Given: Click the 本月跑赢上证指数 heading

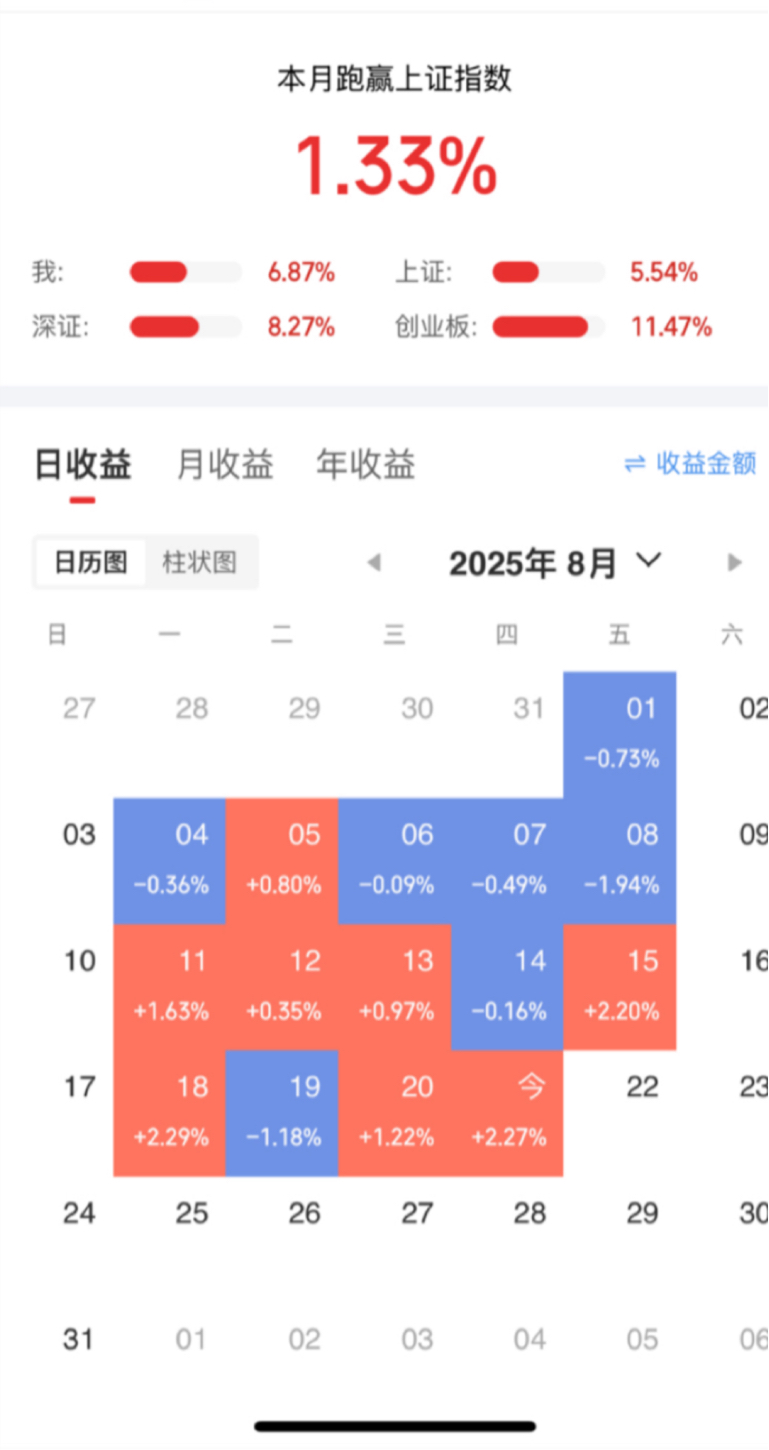Looking at the screenshot, I should [x=395, y=79].
